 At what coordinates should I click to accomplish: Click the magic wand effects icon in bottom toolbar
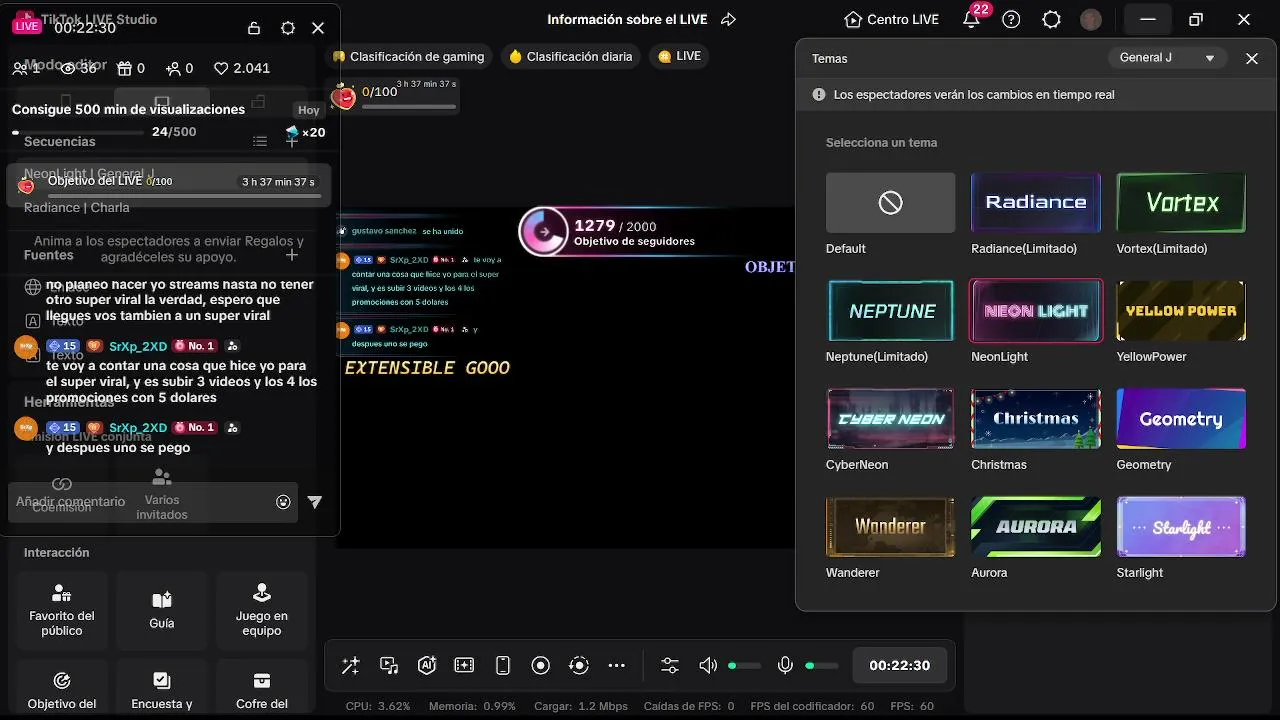click(x=350, y=665)
